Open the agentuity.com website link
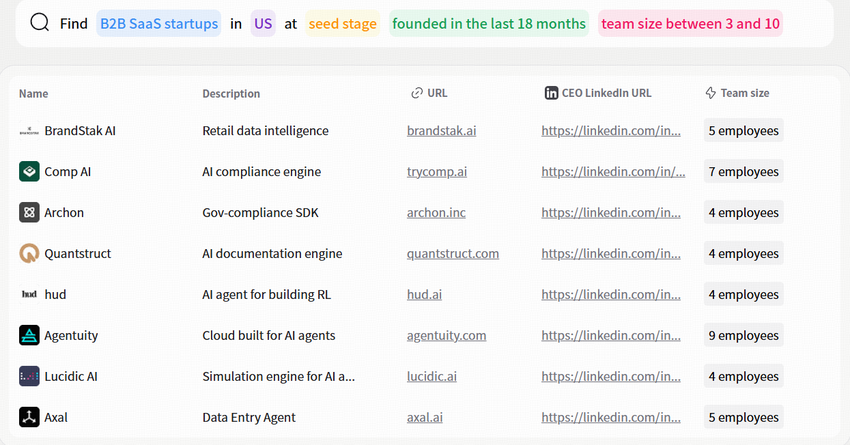Screen dimensions: 850x445 (446, 336)
